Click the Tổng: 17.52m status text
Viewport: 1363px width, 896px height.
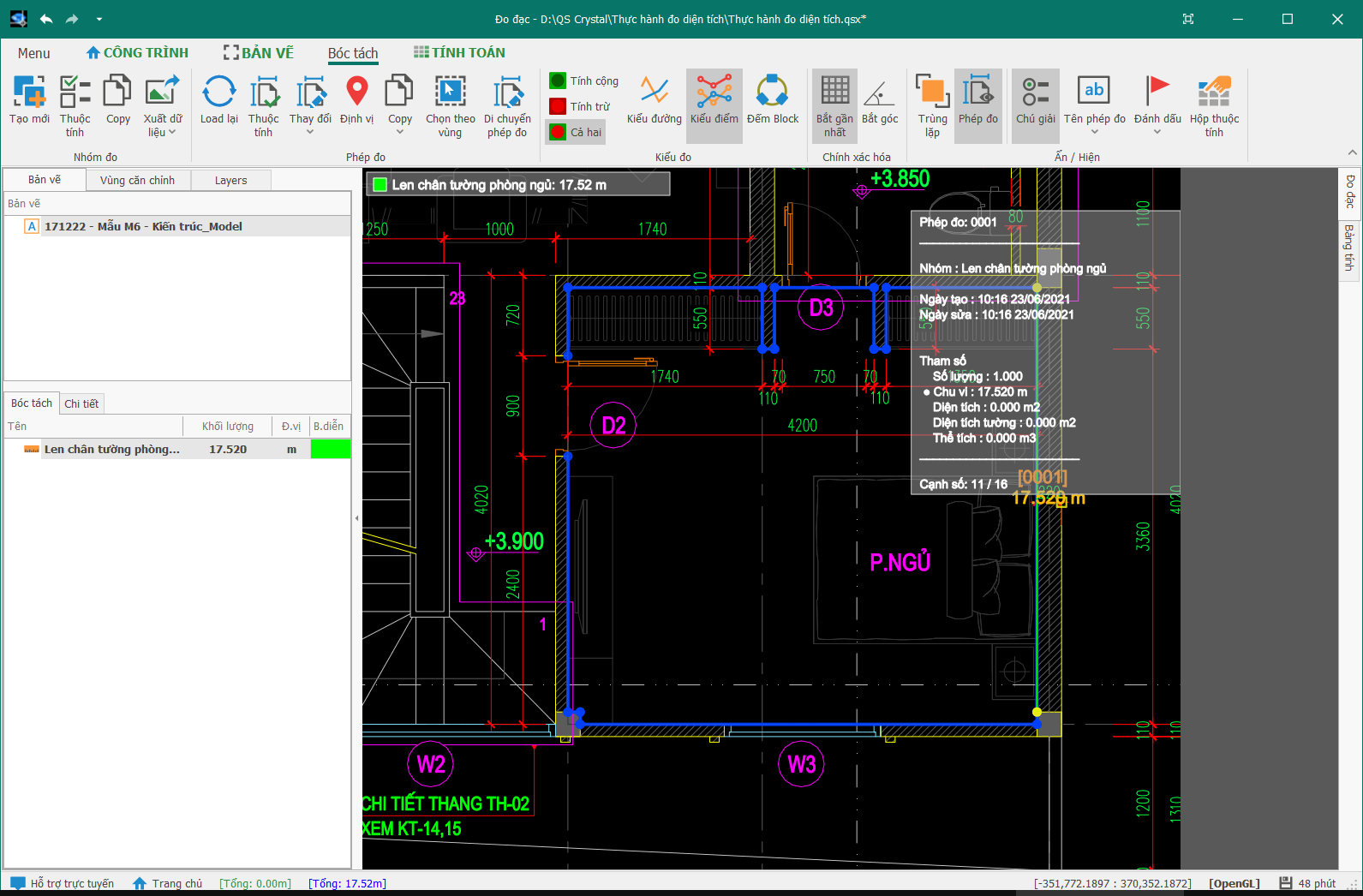coord(347,883)
